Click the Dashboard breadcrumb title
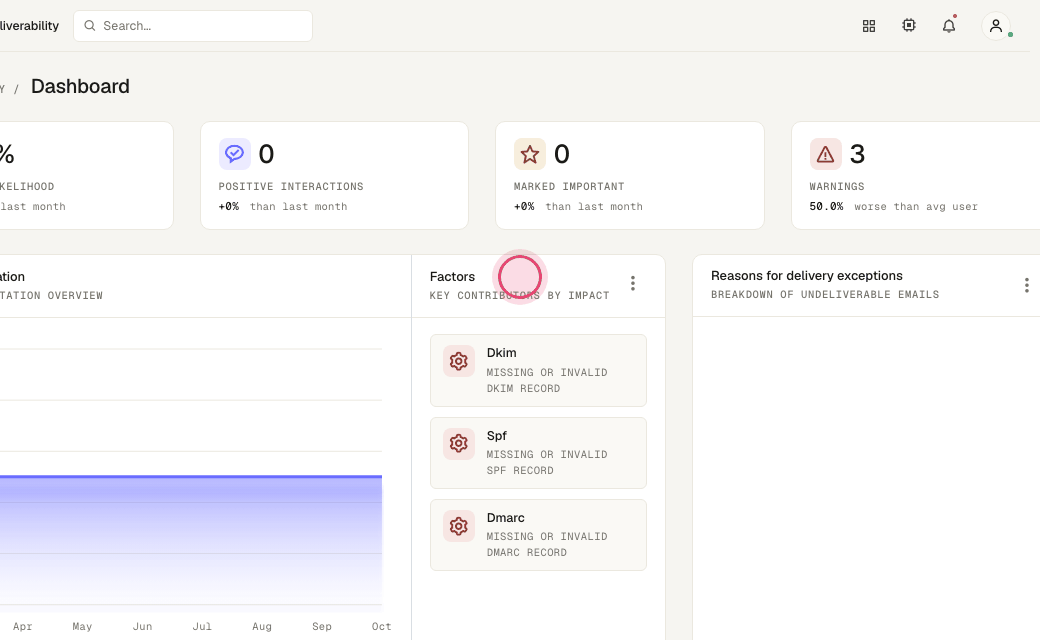The height and width of the screenshot is (640, 1040). 80,86
